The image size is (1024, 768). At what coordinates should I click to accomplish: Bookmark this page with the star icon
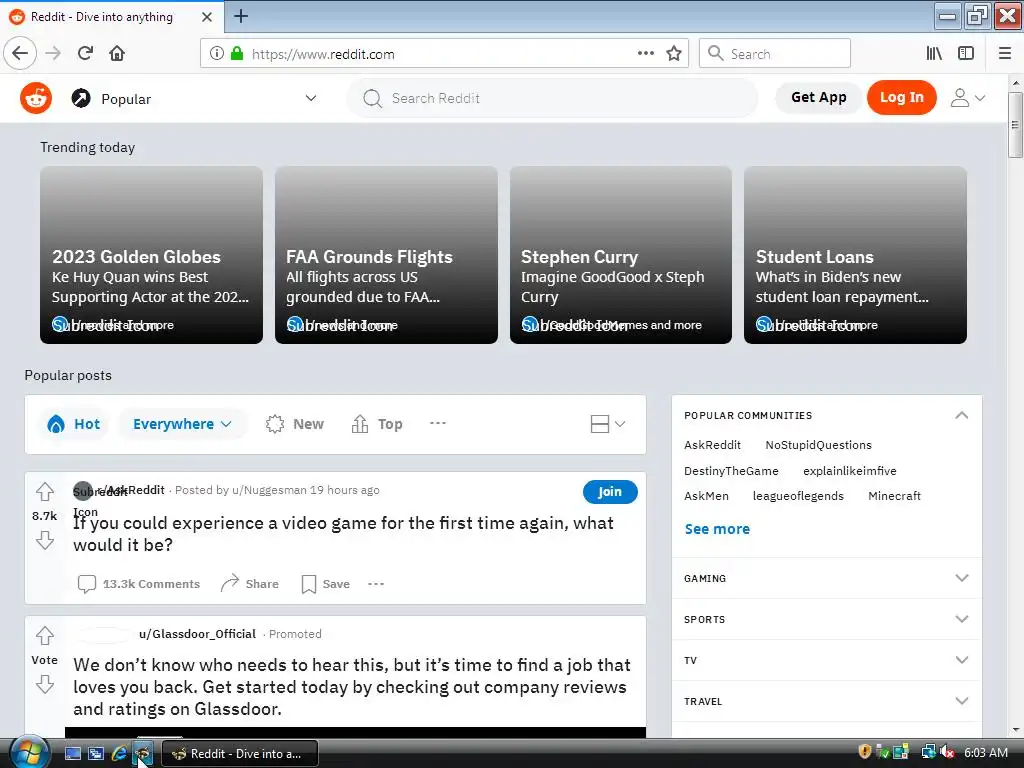point(674,54)
